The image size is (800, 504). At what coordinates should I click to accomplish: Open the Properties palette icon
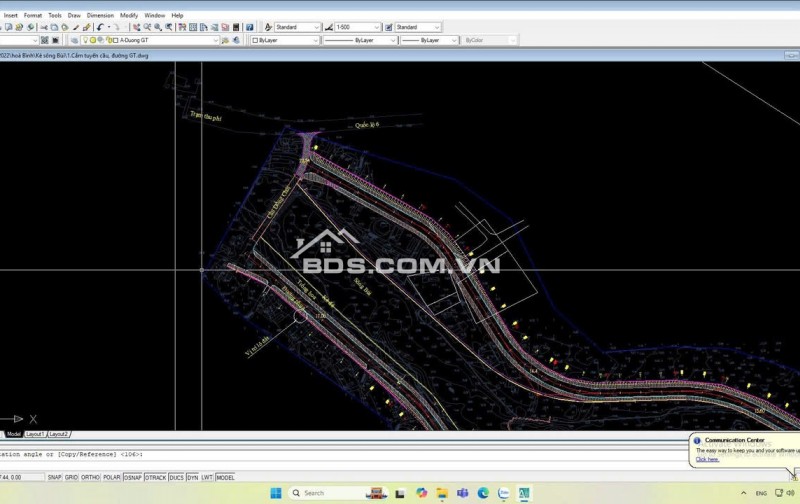[x=182, y=27]
